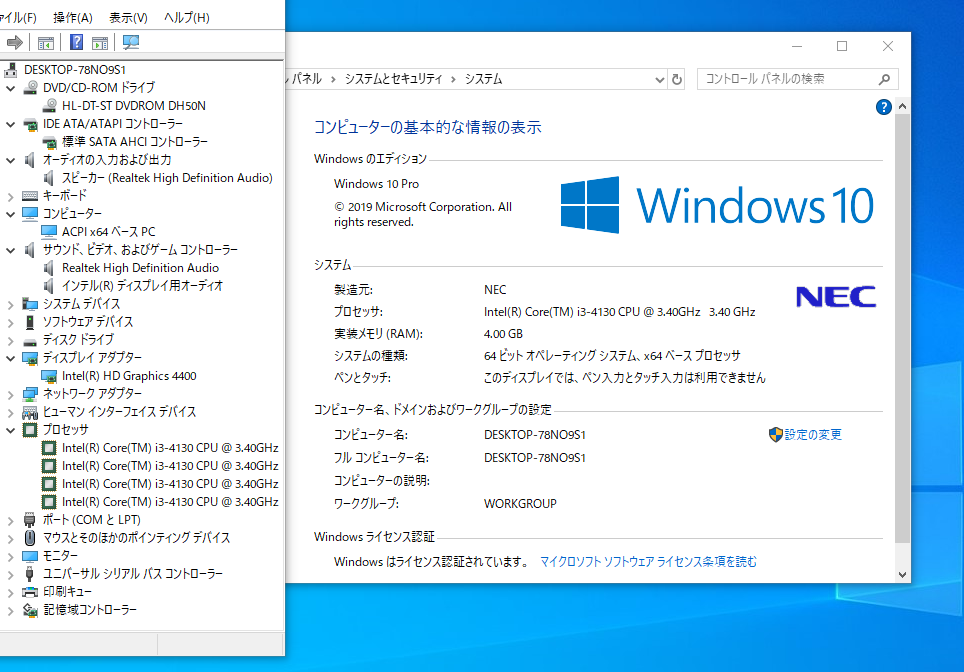Viewport: 964px width, 672px height.
Task: Click システム in the address breadcrumb
Action: tap(483, 79)
